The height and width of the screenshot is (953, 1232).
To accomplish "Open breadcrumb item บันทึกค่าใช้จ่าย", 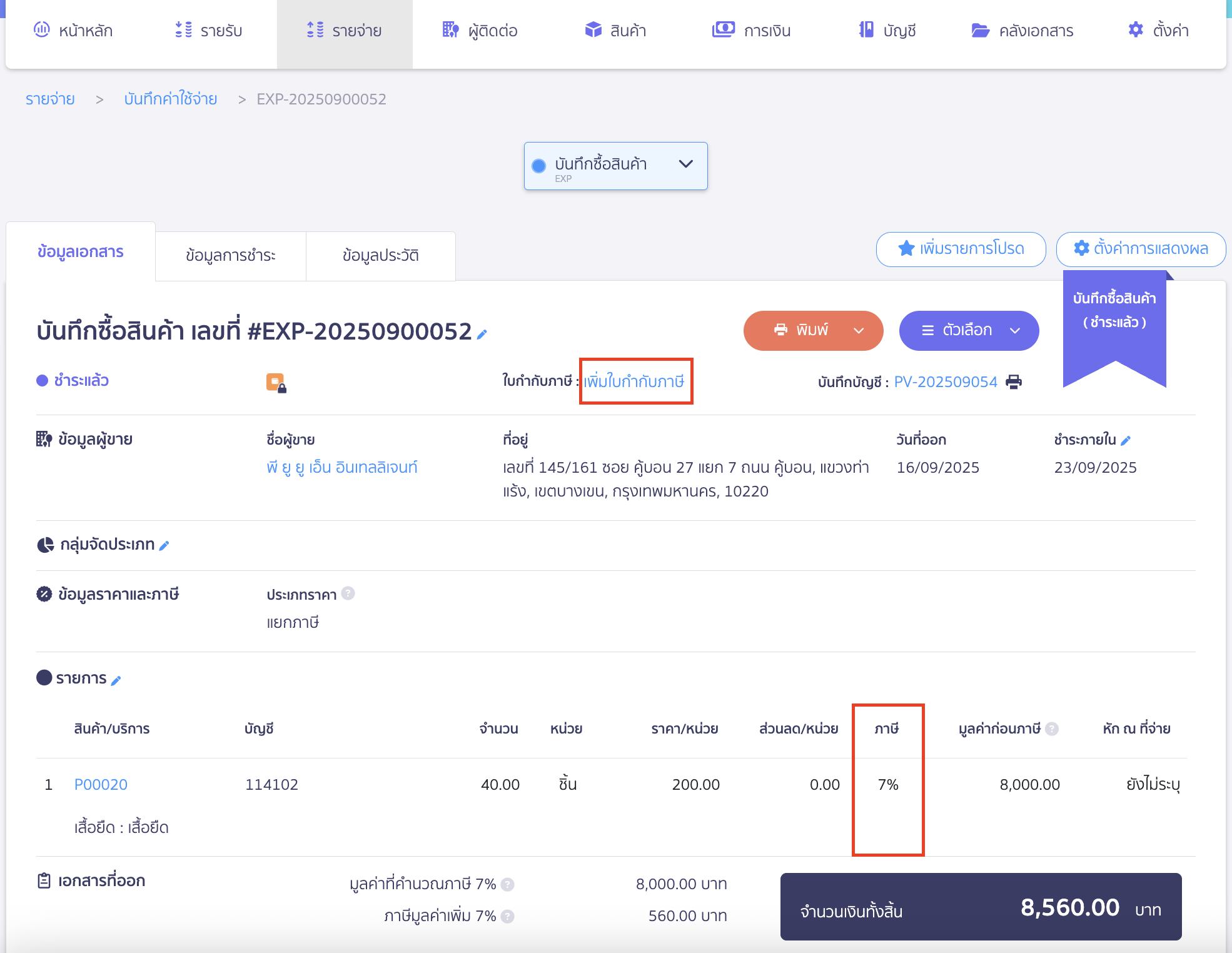I will coord(171,99).
